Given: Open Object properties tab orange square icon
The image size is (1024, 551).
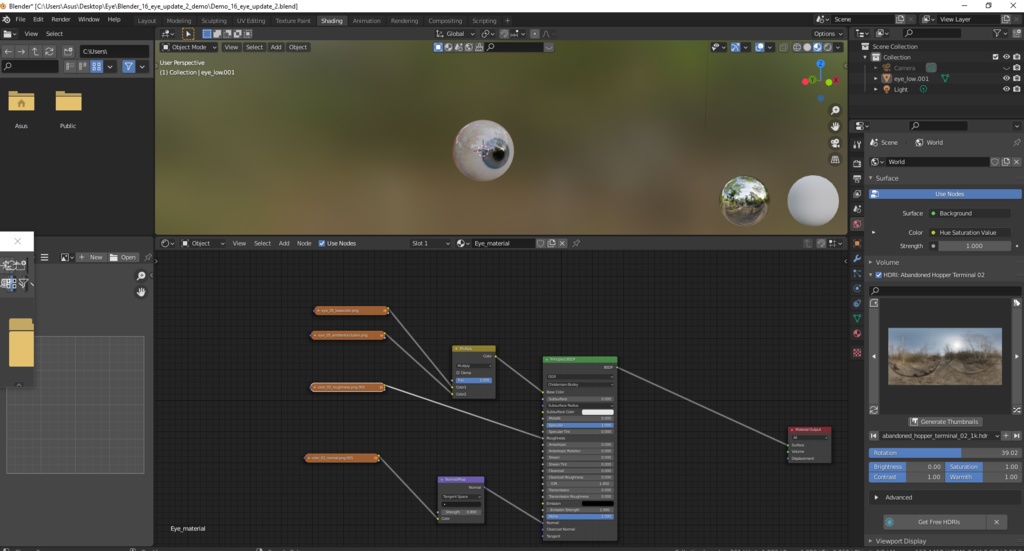Looking at the screenshot, I should 857,243.
